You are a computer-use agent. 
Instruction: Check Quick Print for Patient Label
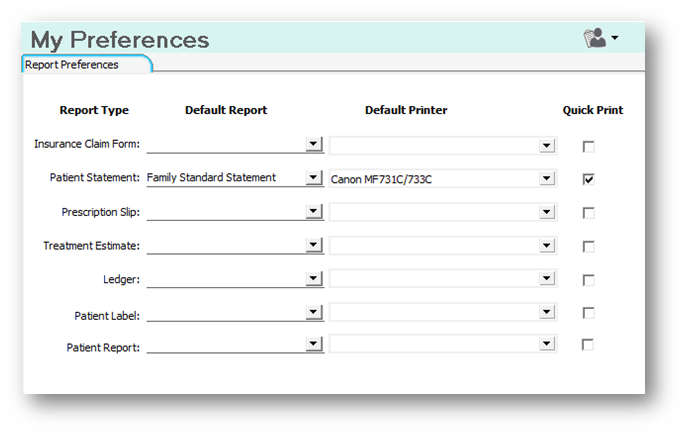point(588,313)
